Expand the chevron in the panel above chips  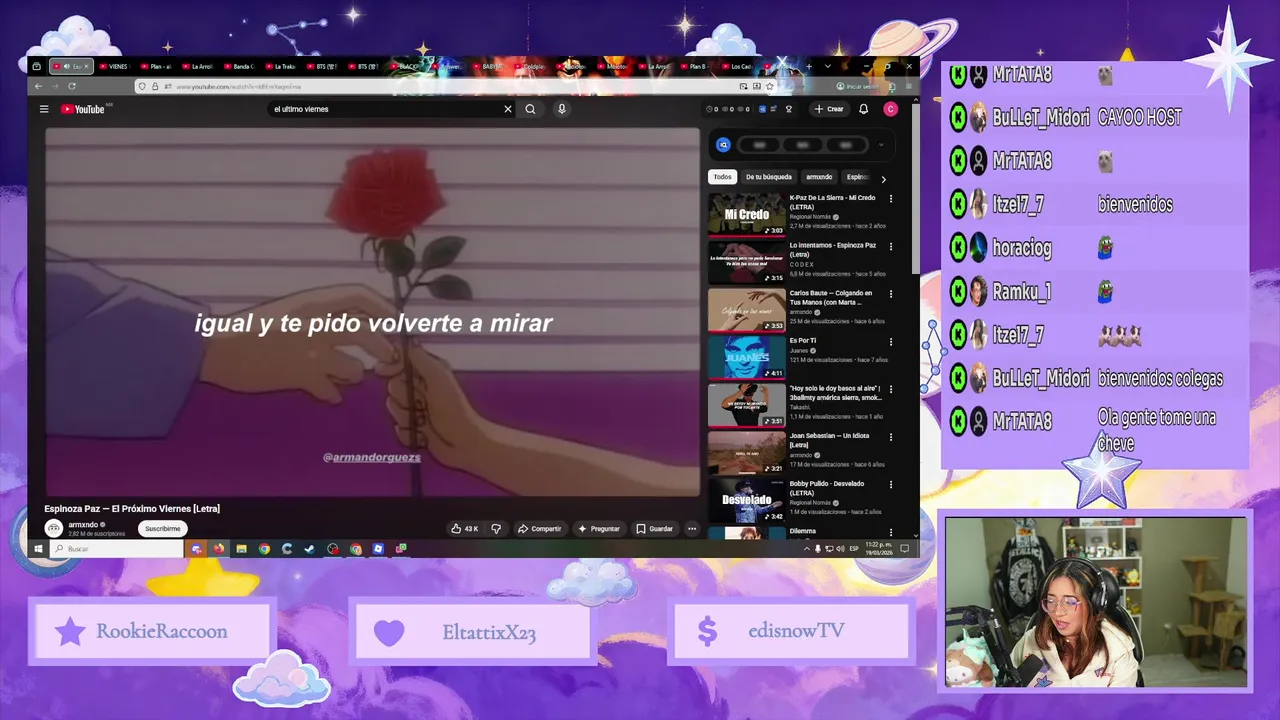881,145
